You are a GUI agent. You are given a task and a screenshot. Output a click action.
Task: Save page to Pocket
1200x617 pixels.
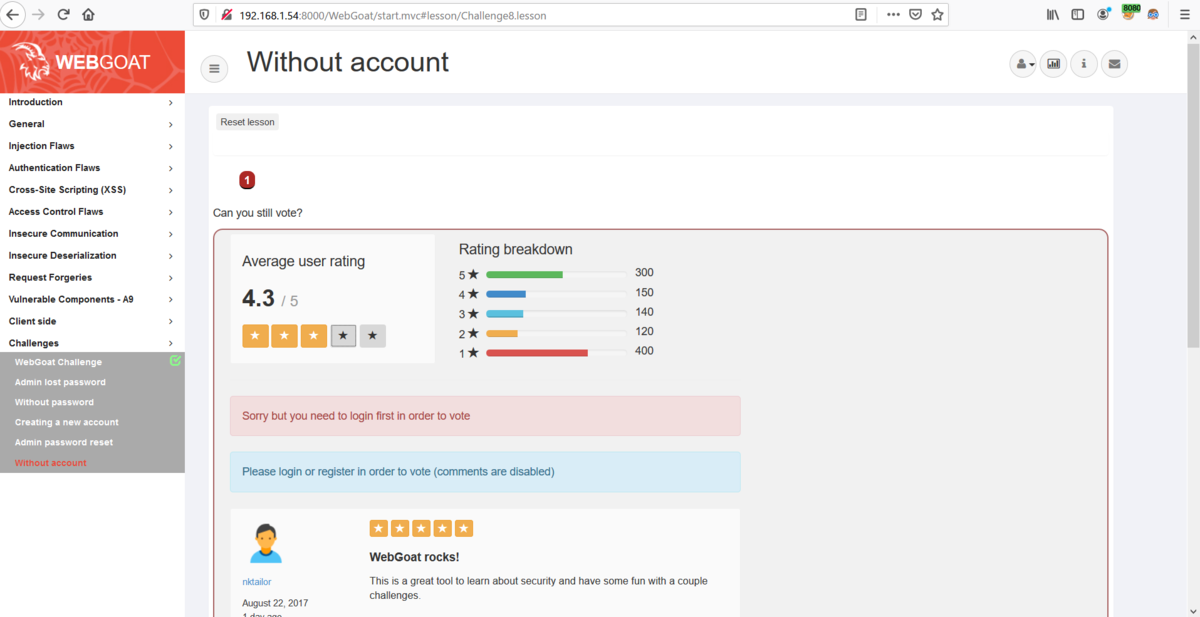click(x=915, y=15)
